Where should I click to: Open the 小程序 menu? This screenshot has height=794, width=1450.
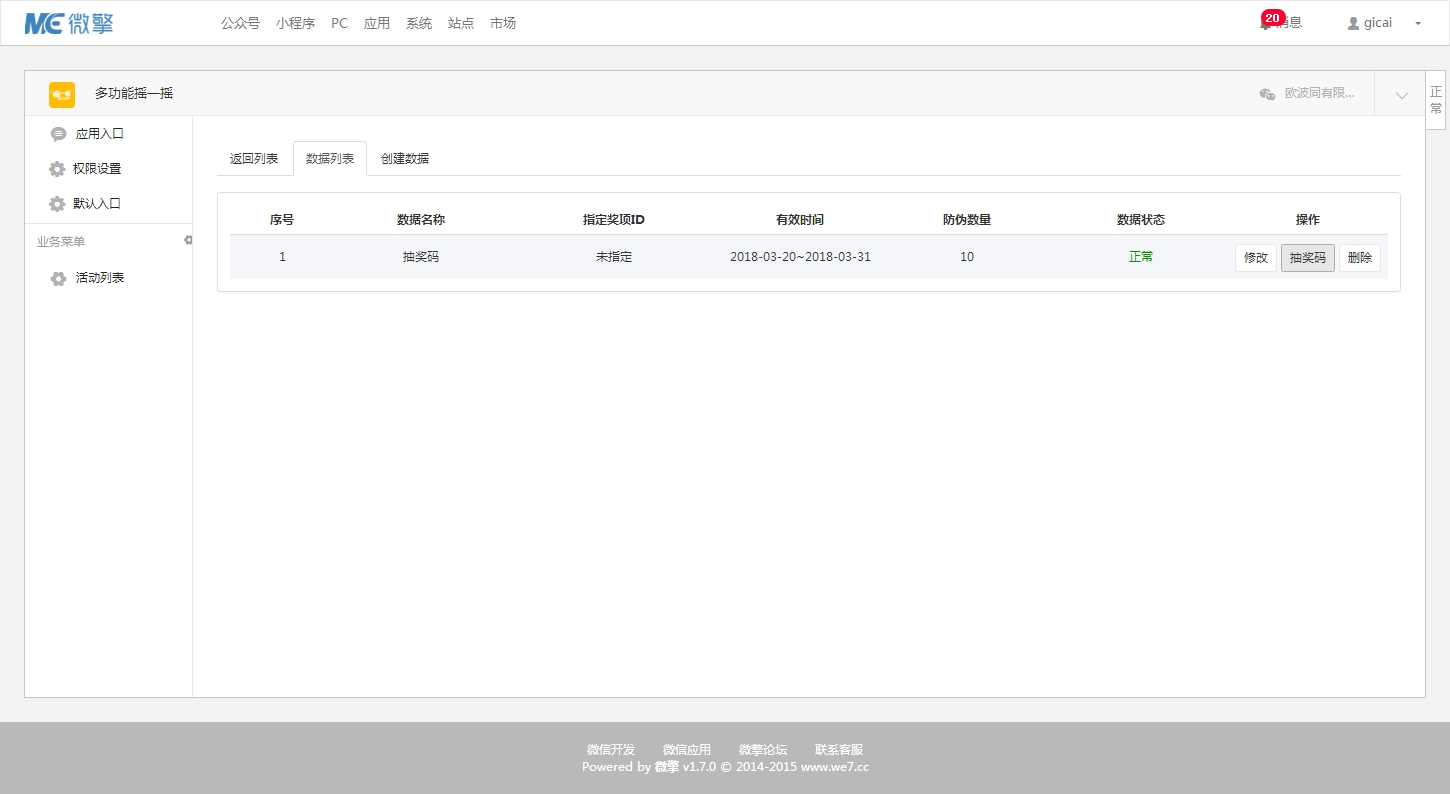click(x=295, y=23)
